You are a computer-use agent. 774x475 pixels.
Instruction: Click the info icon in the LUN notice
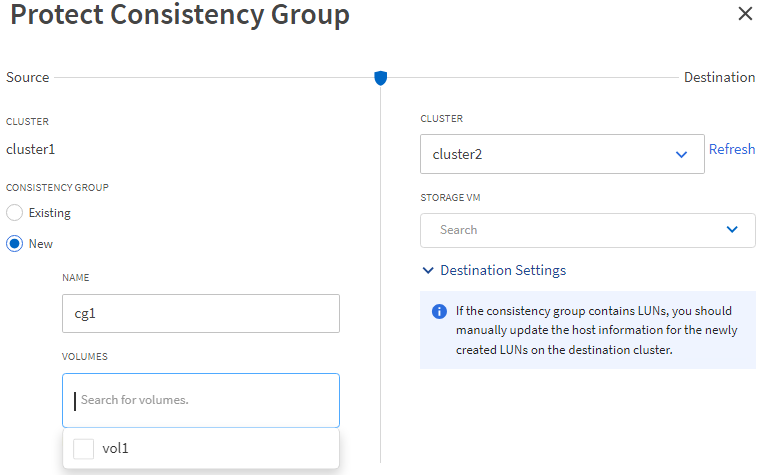pos(439,312)
